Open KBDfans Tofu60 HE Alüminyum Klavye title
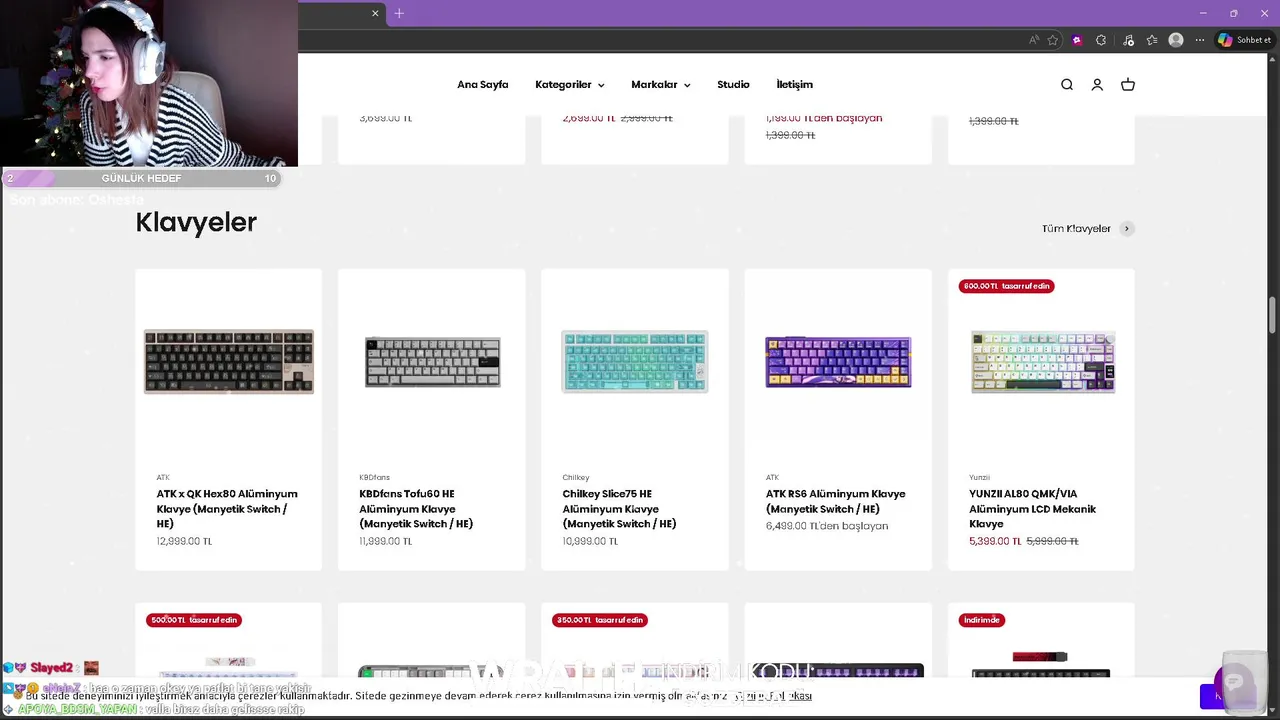The height and width of the screenshot is (720, 1280). click(x=416, y=509)
